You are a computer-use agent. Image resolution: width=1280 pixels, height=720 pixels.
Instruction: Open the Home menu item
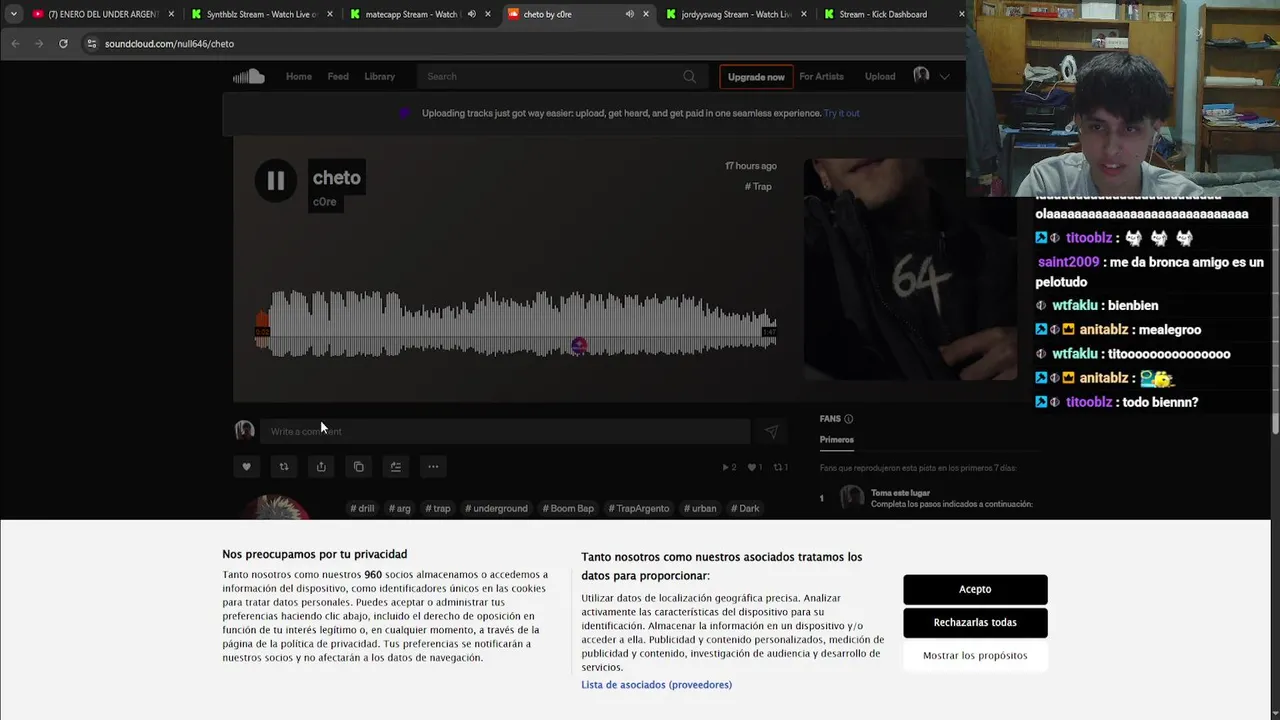[x=299, y=77]
